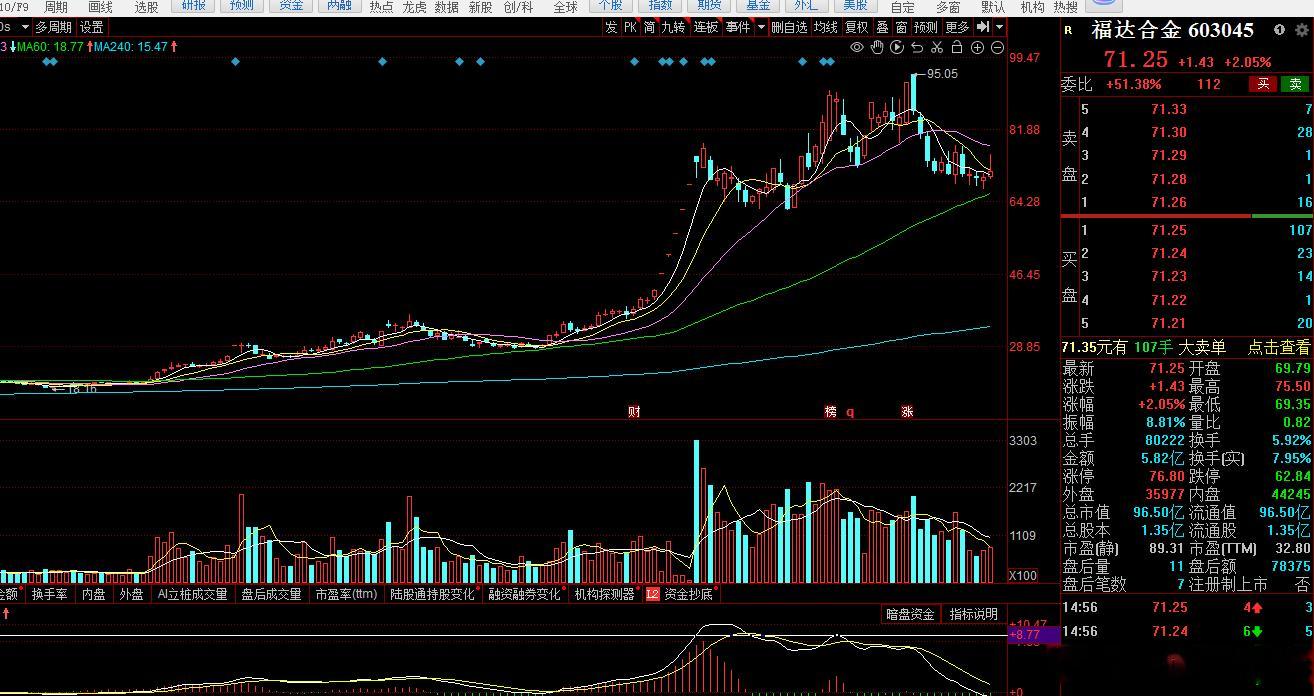Click 点击查看 link for large orders
The image size is (1314, 696).
(x=1279, y=347)
